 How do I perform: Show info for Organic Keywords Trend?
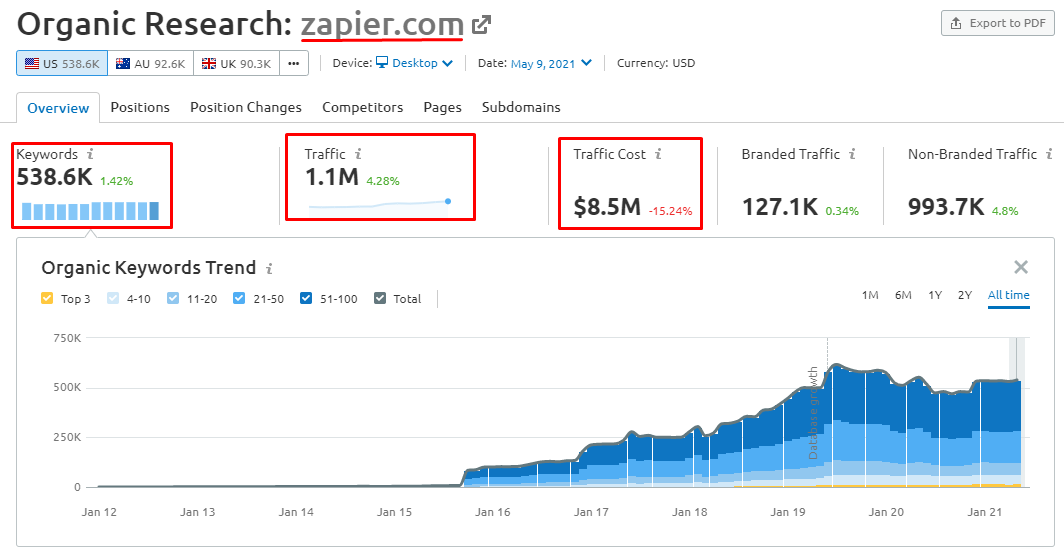(269, 269)
